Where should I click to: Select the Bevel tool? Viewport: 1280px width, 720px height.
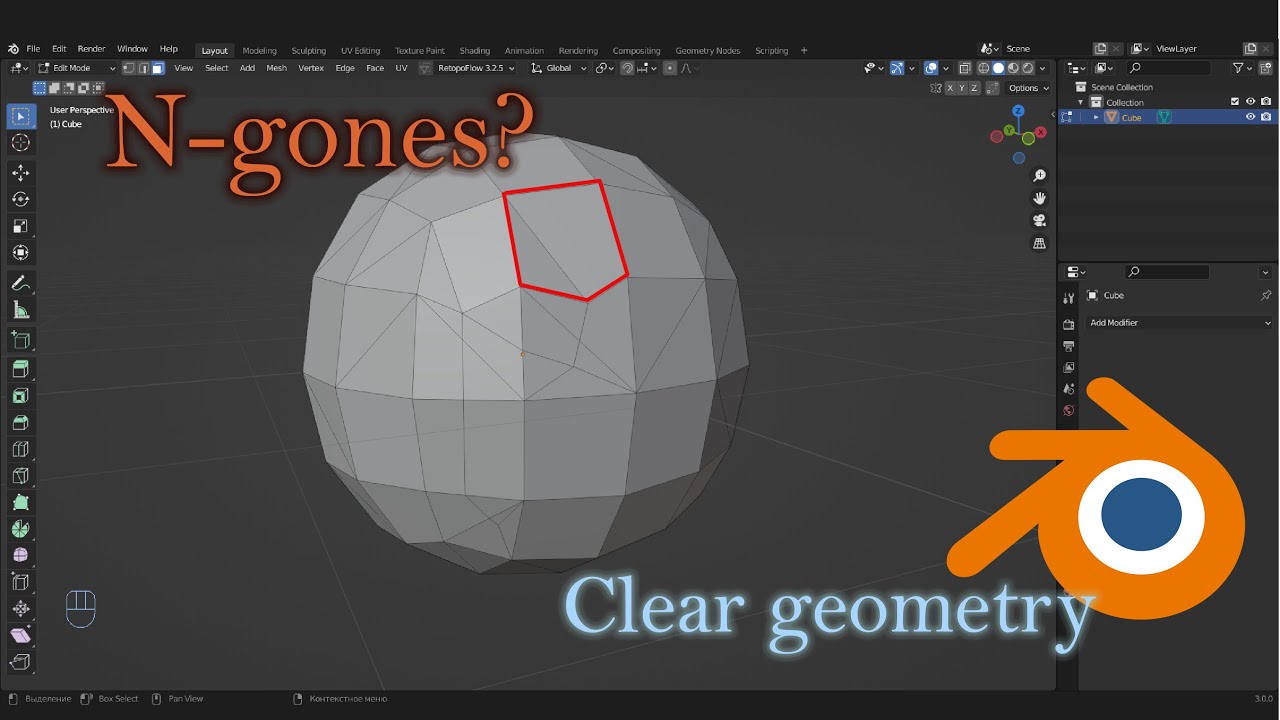(x=20, y=422)
